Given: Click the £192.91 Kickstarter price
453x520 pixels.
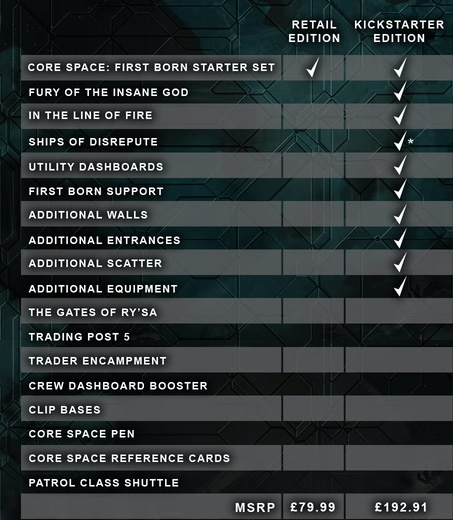Looking at the screenshot, I should pyautogui.click(x=401, y=507).
